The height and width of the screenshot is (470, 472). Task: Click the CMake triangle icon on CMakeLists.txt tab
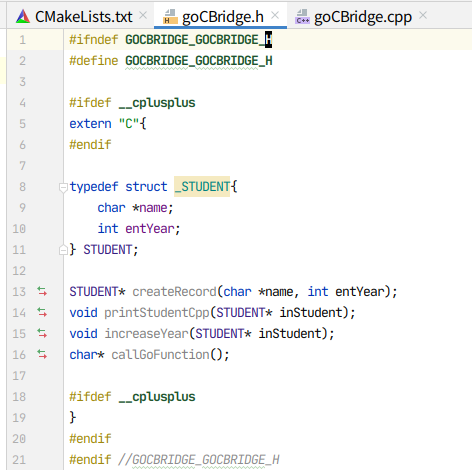23,16
